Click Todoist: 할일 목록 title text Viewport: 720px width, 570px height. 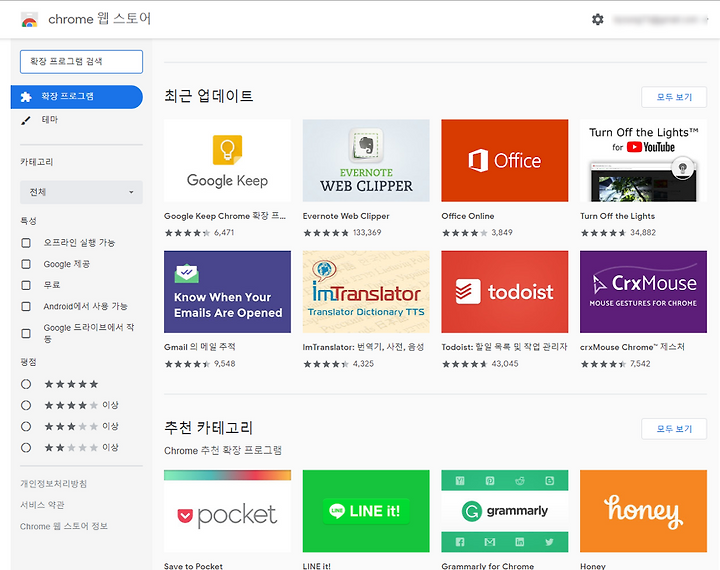coord(504,347)
